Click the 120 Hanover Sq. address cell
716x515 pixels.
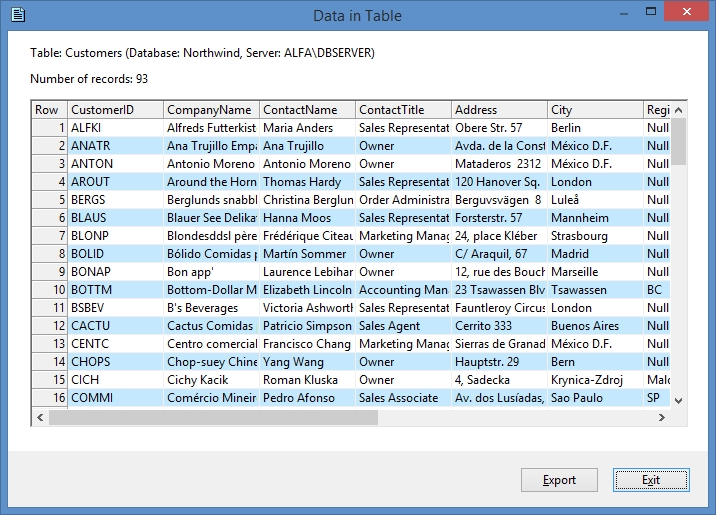[x=499, y=182]
